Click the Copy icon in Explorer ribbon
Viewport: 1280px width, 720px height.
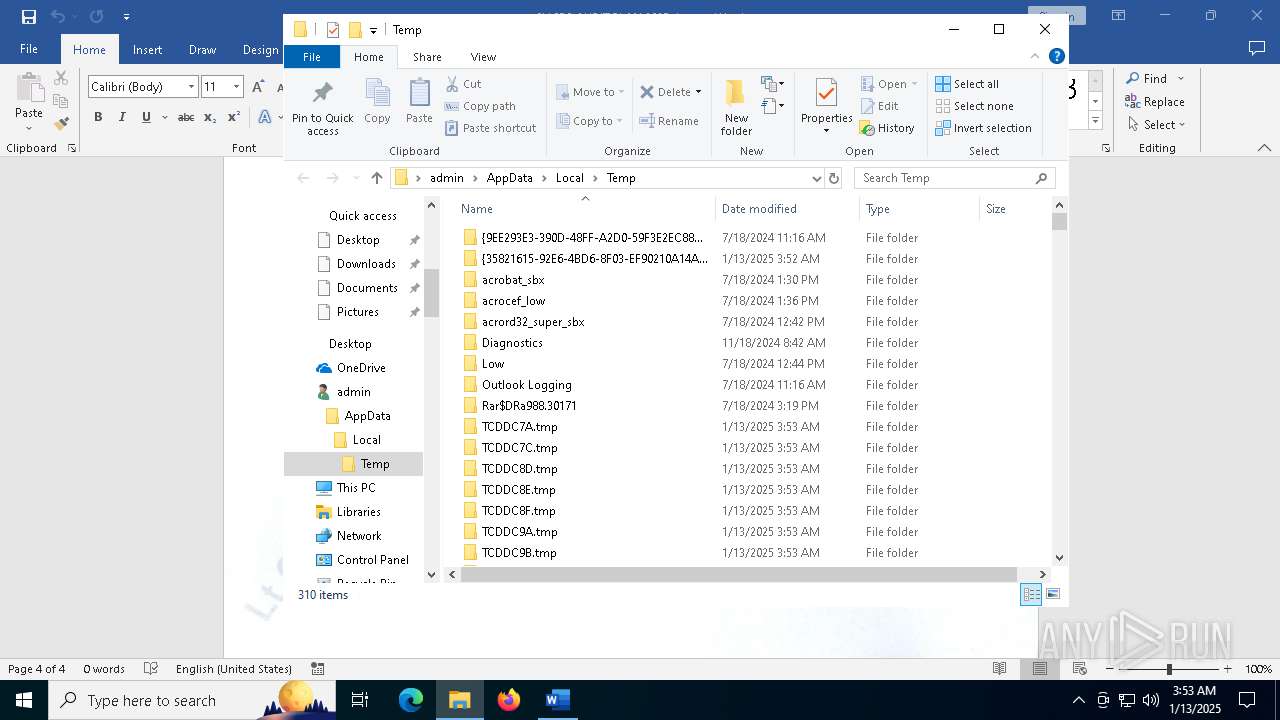tap(377, 102)
